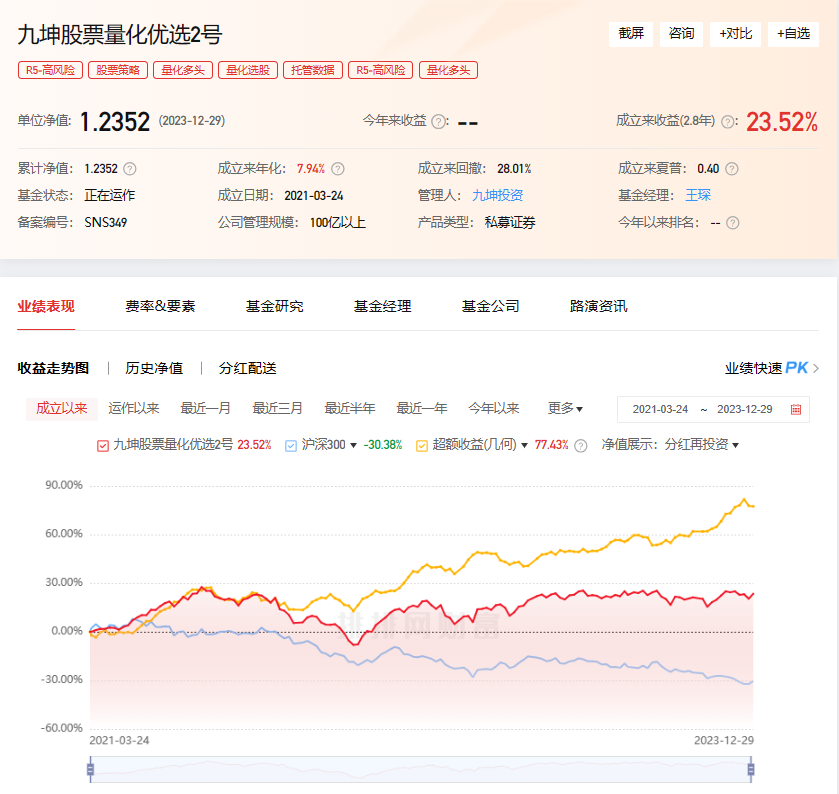
Task: Click the +自选 button
Action: pos(794,34)
